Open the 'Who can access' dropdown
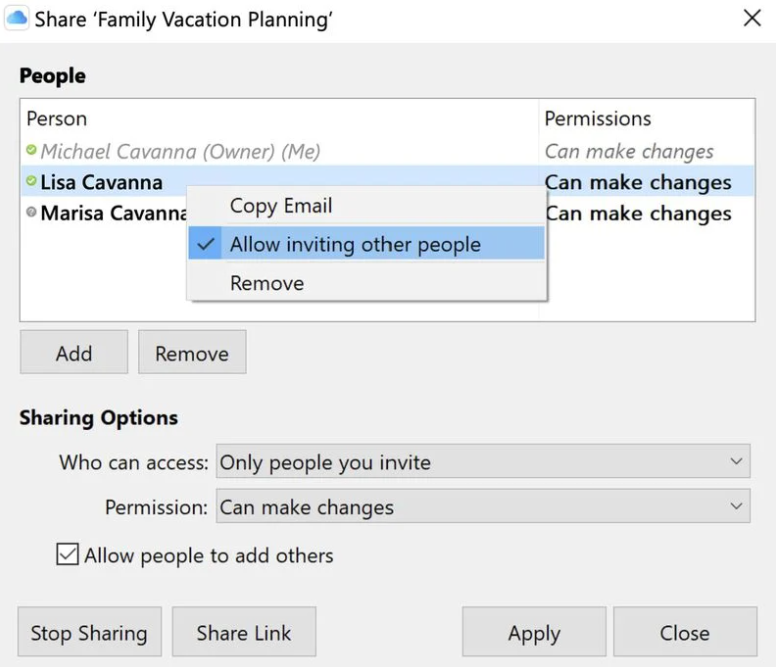 click(483, 463)
